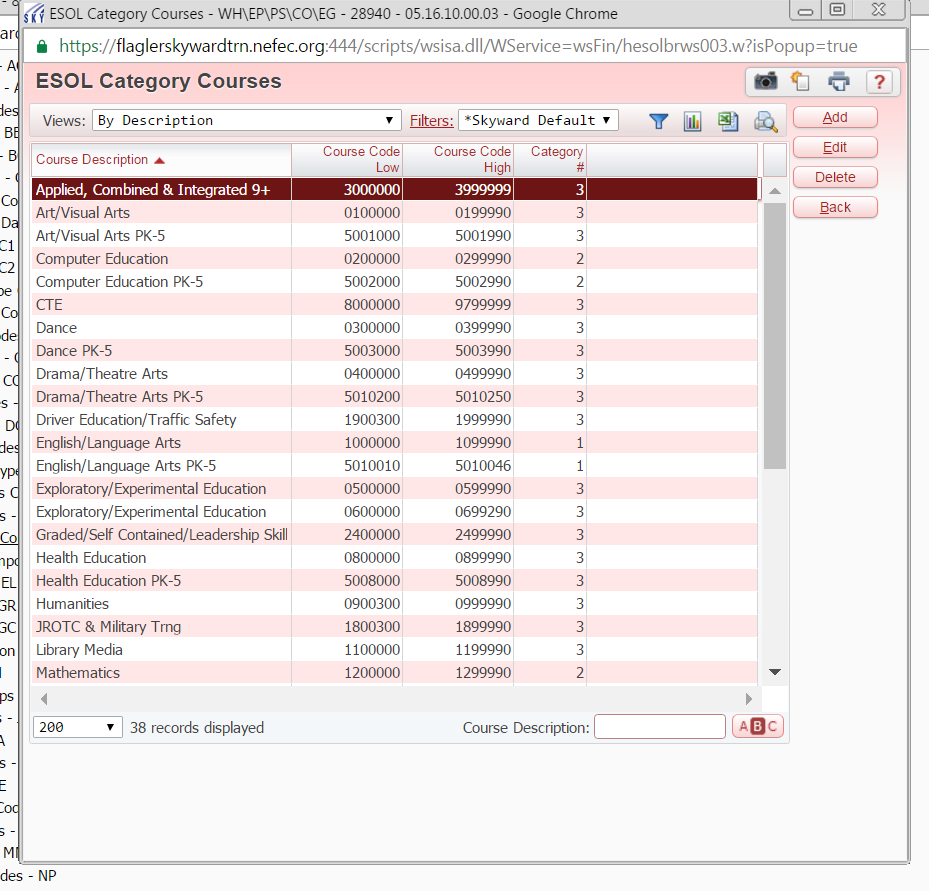Click the horizontal scroll right arrow
This screenshot has width=929, height=891.
pyautogui.click(x=749, y=698)
